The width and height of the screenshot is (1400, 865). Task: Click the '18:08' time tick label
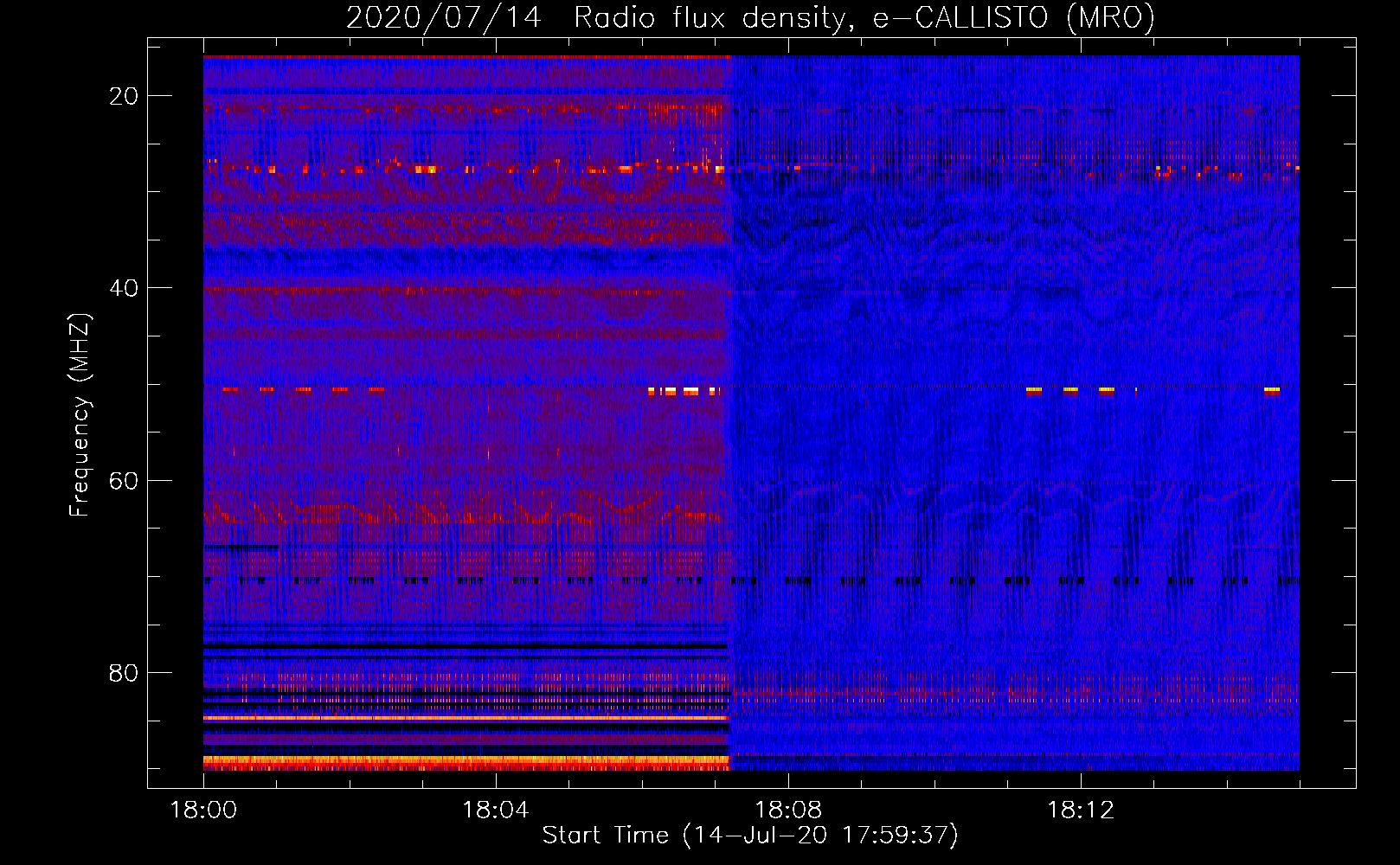pyautogui.click(x=788, y=811)
